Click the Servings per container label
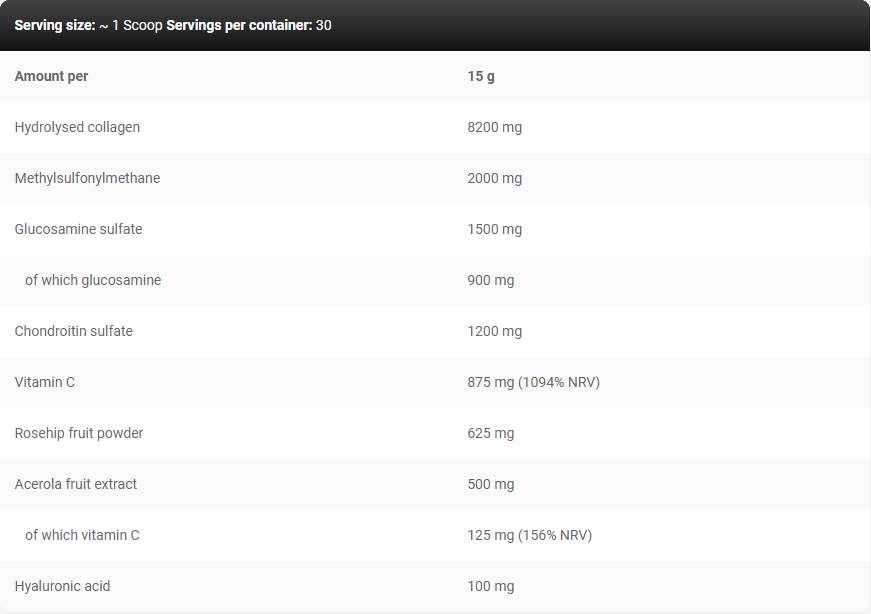Screen dimensions: 871x614 [x=239, y=25]
